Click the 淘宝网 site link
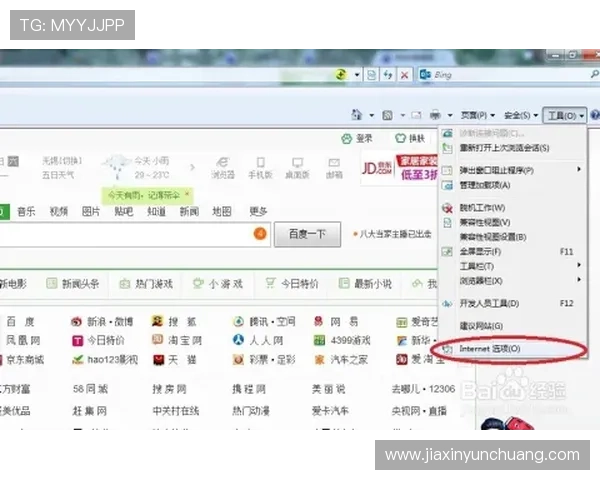 (x=177, y=340)
